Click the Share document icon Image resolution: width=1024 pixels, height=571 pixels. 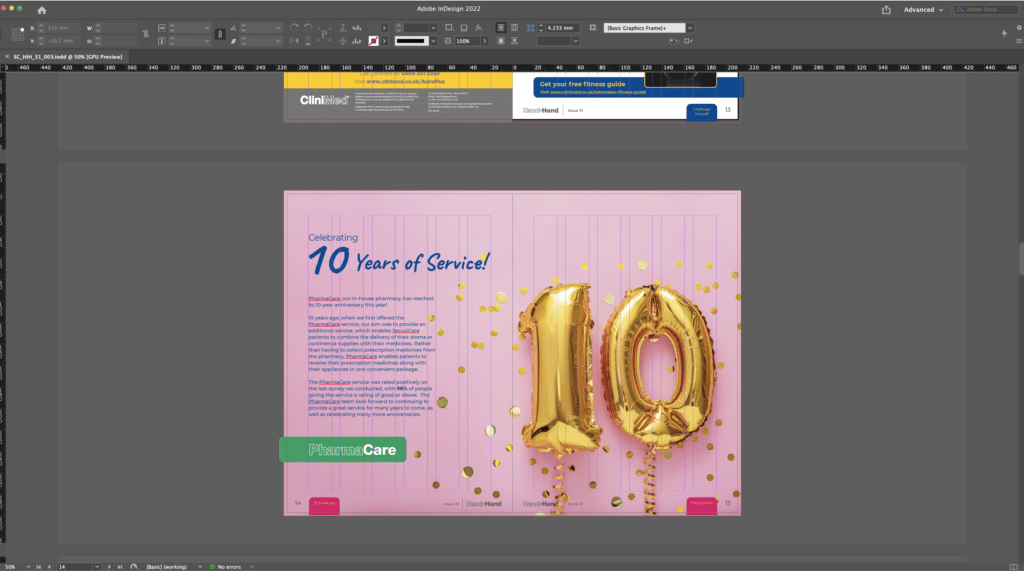(886, 10)
